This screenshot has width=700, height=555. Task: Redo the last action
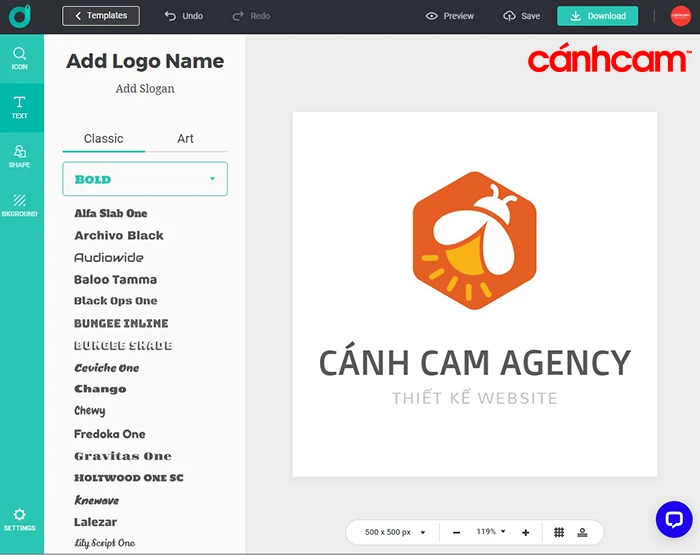coord(251,16)
